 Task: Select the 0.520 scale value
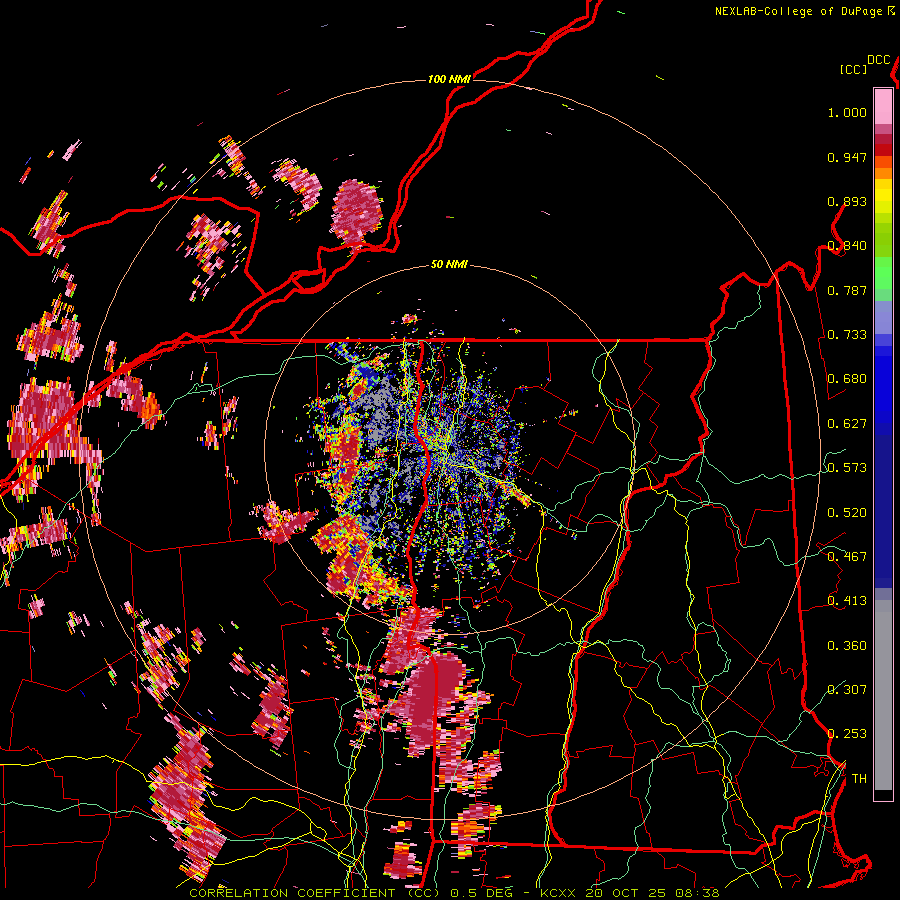pos(847,513)
